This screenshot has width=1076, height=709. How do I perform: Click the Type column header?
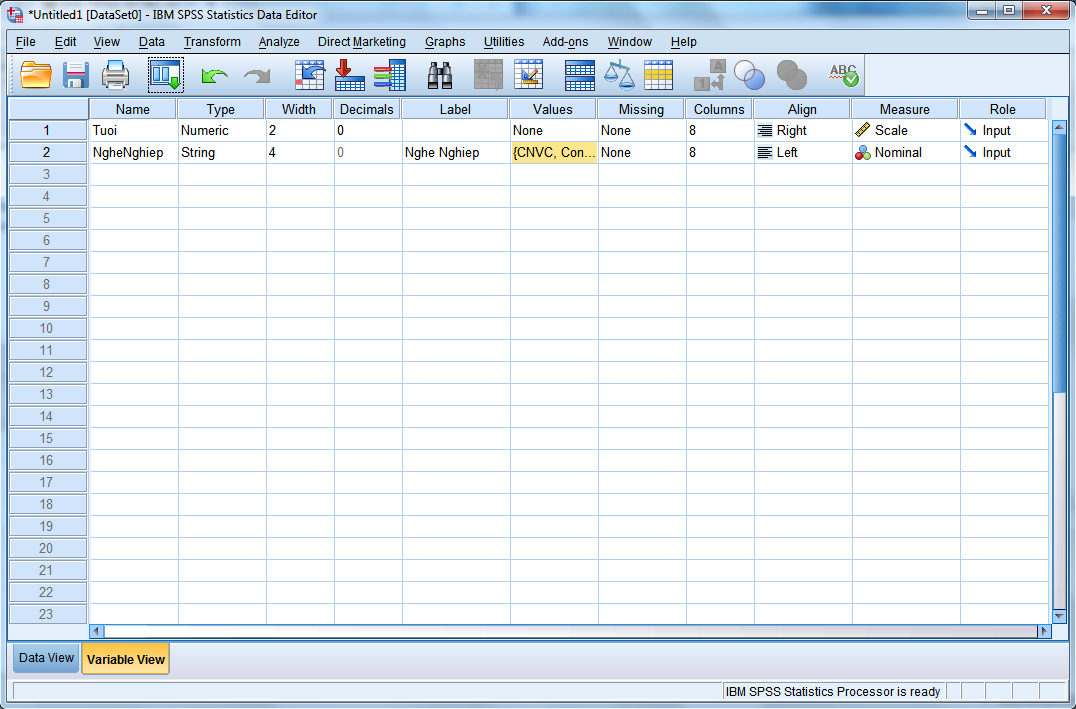[x=220, y=109]
